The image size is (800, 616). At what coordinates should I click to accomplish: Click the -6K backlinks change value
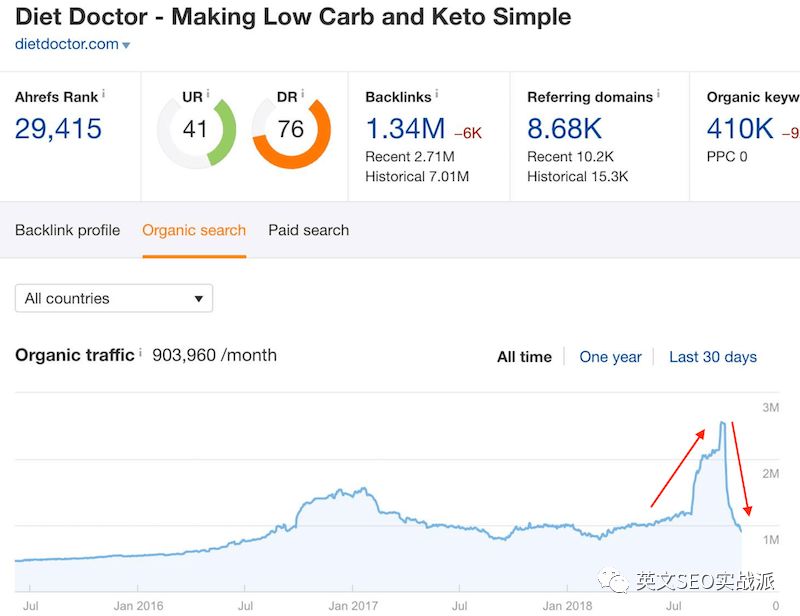click(x=468, y=133)
